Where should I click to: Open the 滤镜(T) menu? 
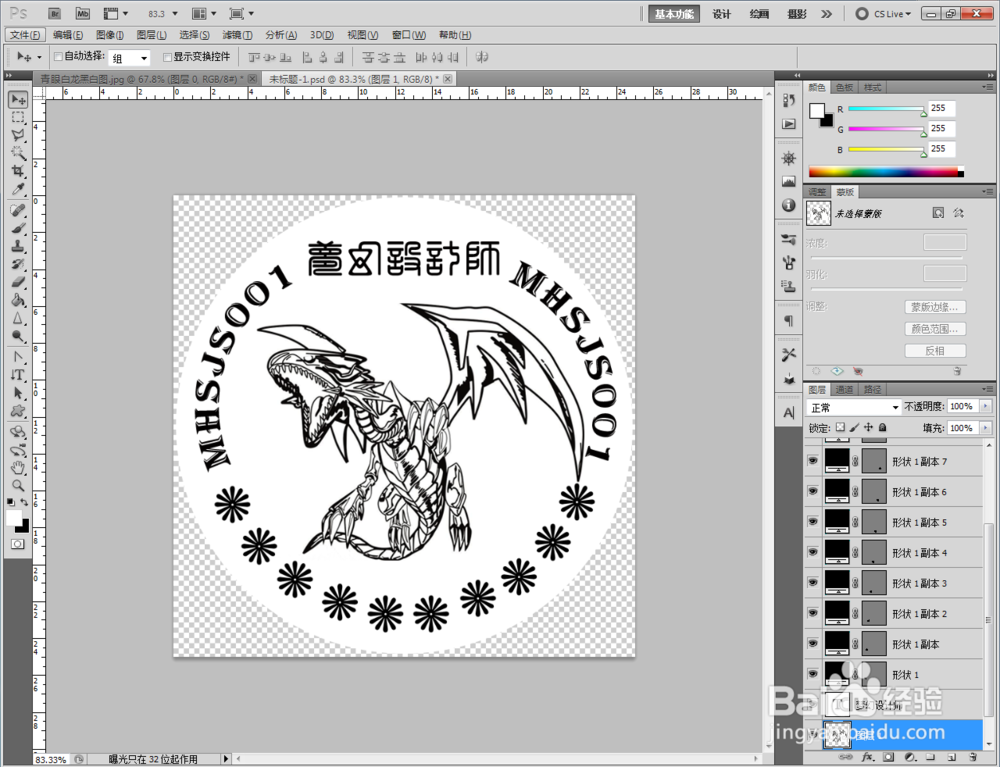pyautogui.click(x=237, y=35)
